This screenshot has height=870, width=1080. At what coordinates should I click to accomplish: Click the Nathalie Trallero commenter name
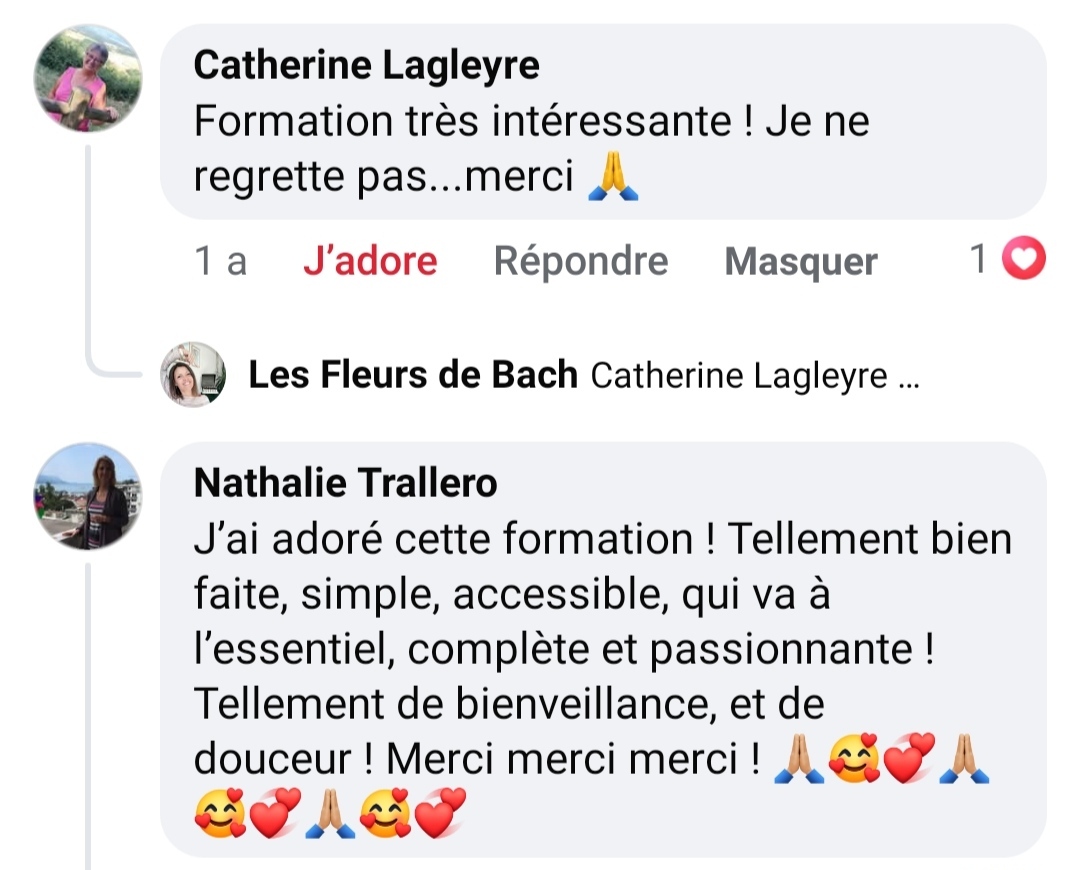point(345,483)
